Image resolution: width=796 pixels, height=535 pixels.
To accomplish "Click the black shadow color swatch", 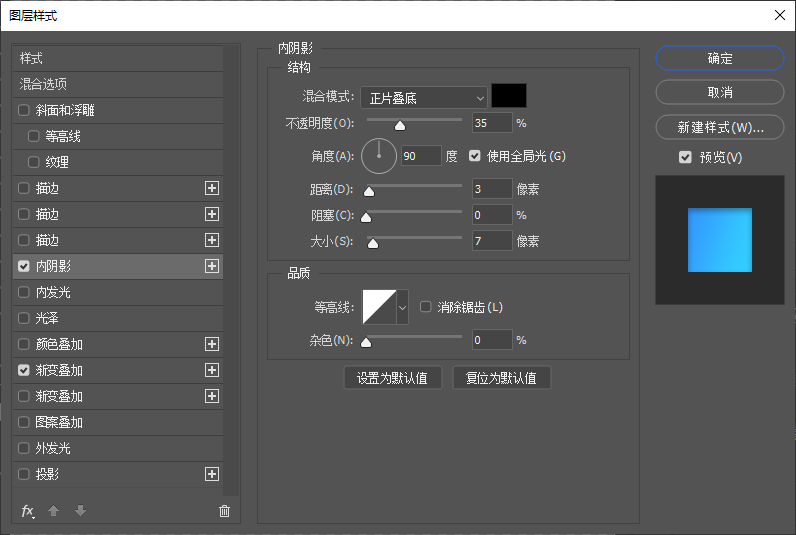I will pos(509,96).
